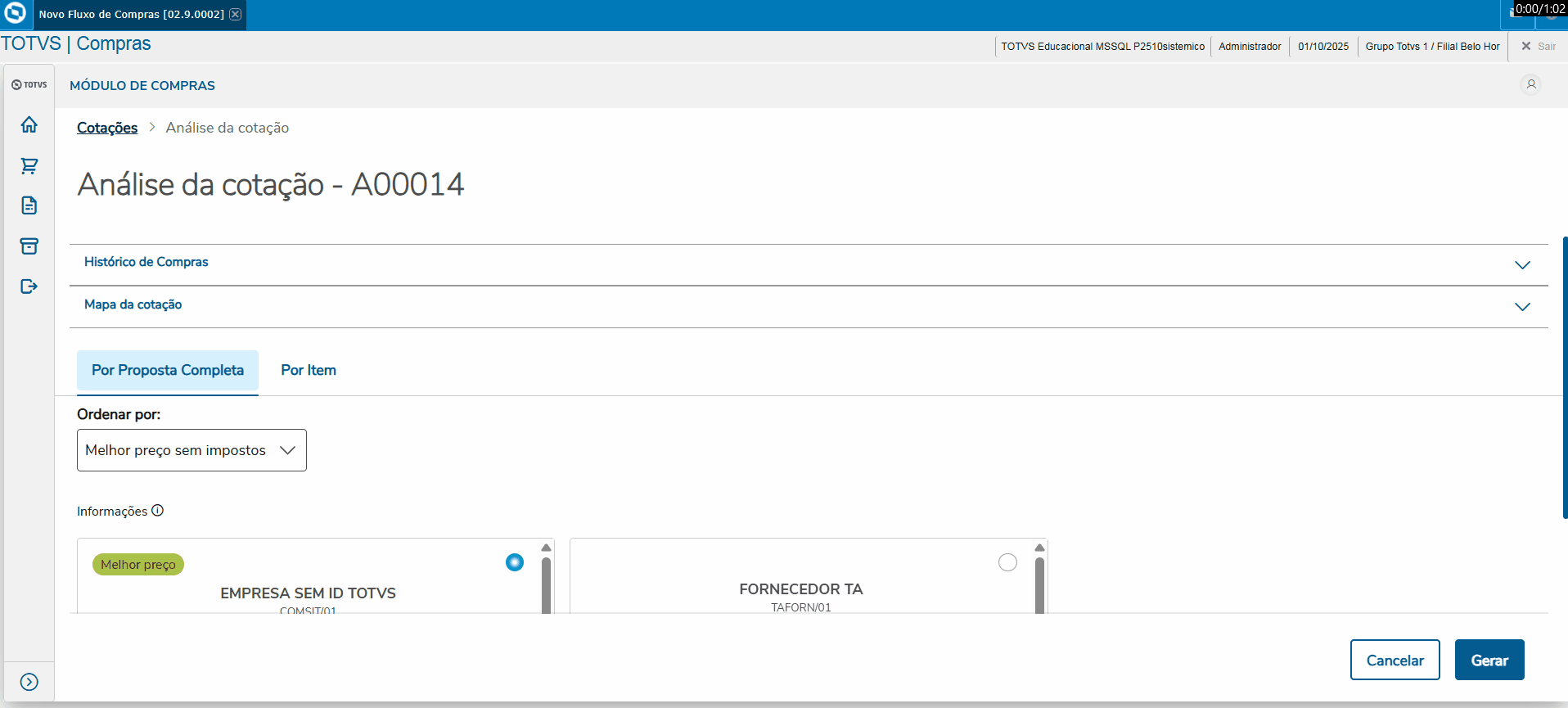Click the Gerar button
This screenshot has height=708, width=1568.
[x=1489, y=660]
